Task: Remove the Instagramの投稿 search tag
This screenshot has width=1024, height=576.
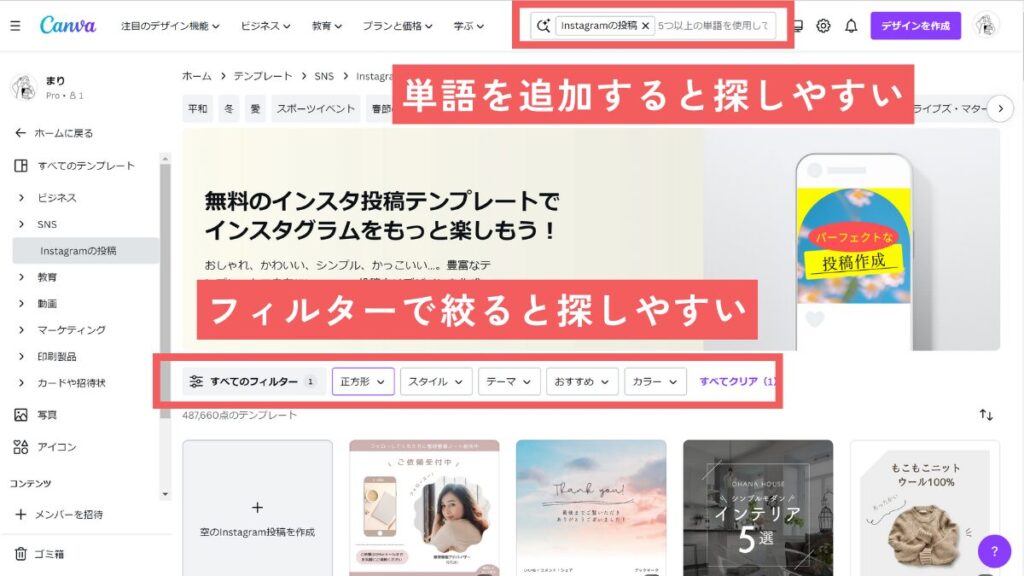Action: pyautogui.click(x=645, y=25)
